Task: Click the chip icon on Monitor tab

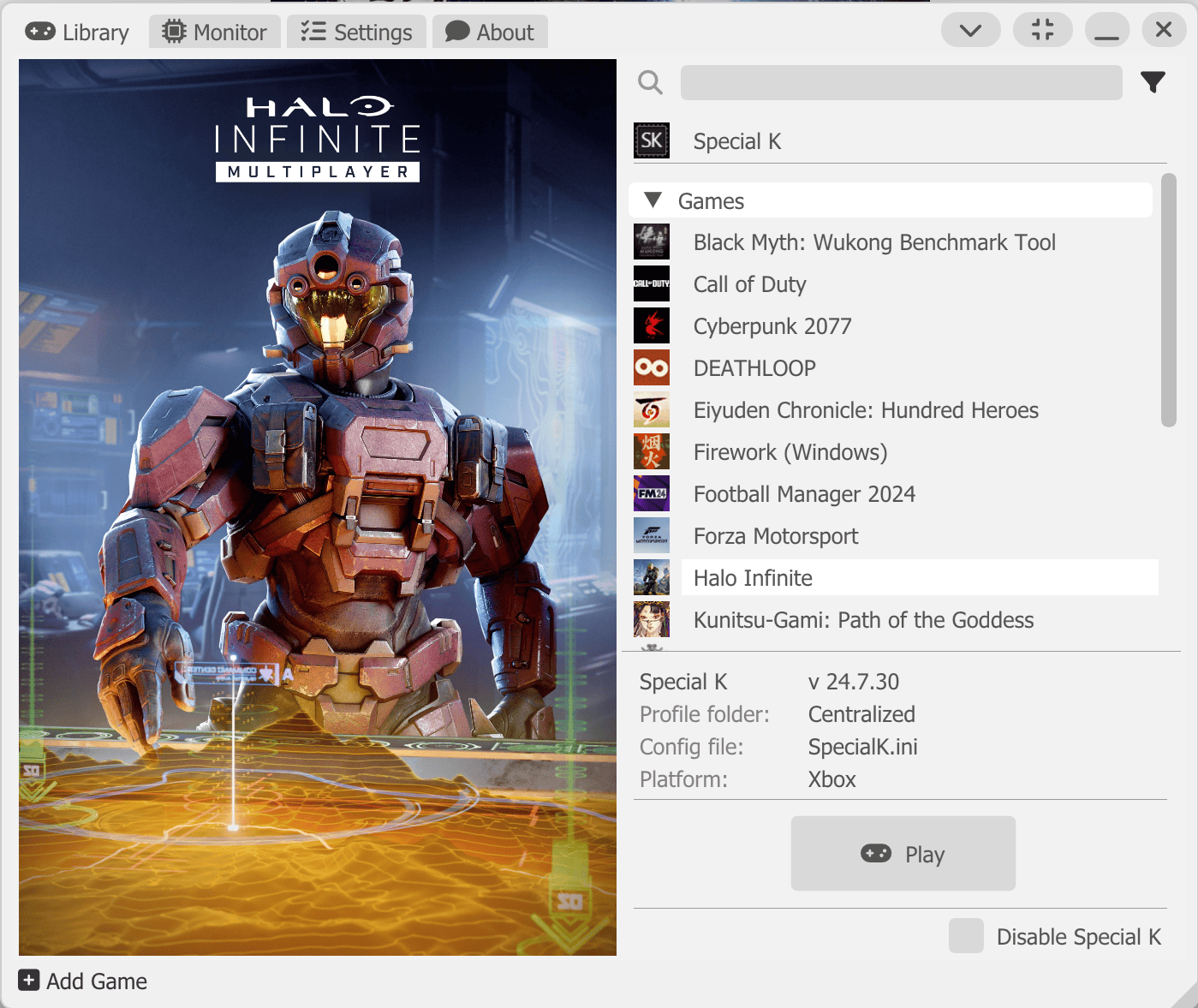Action: [x=174, y=32]
